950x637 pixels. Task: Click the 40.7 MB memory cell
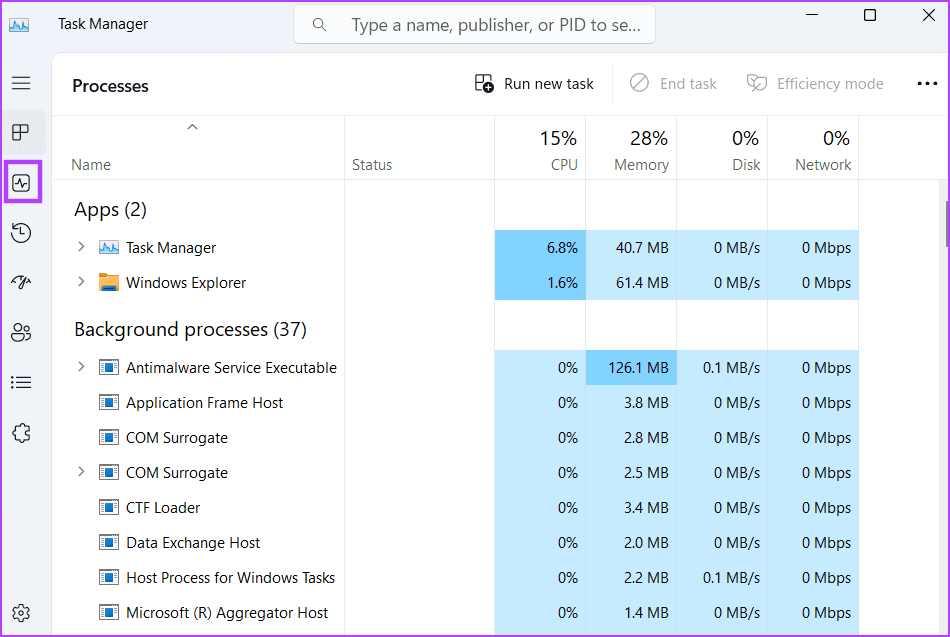point(631,247)
